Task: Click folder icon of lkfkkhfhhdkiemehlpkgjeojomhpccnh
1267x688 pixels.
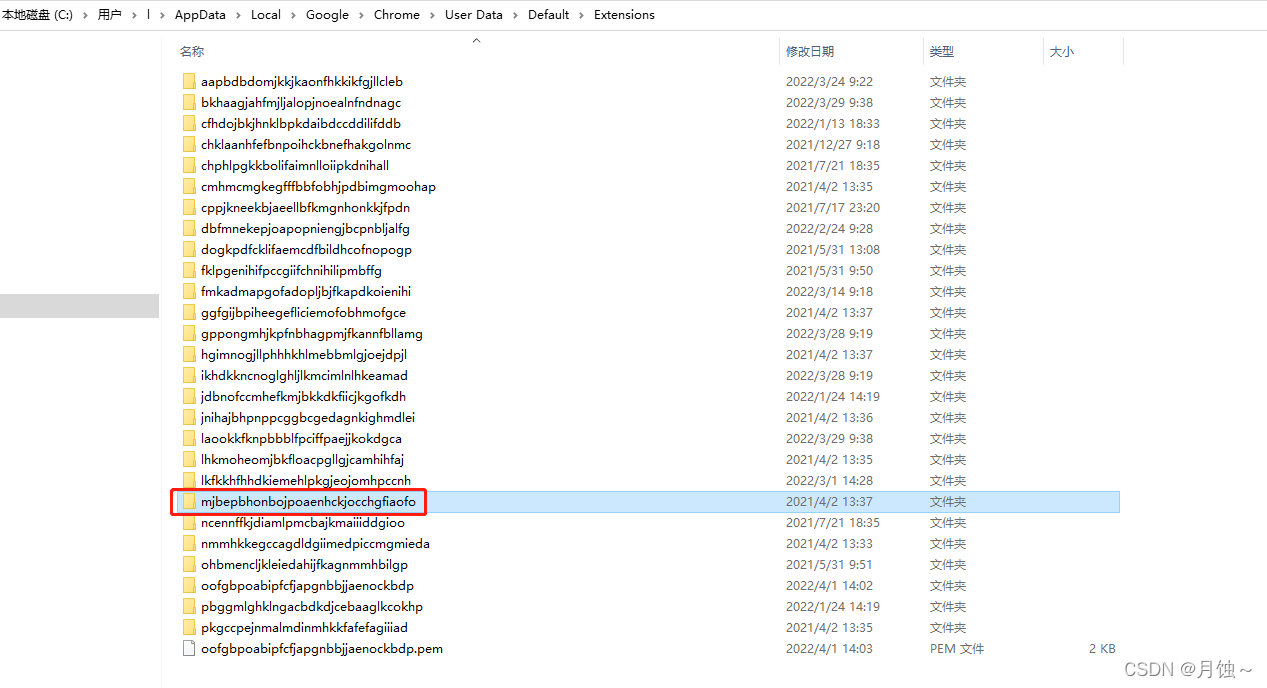Action: coord(189,481)
